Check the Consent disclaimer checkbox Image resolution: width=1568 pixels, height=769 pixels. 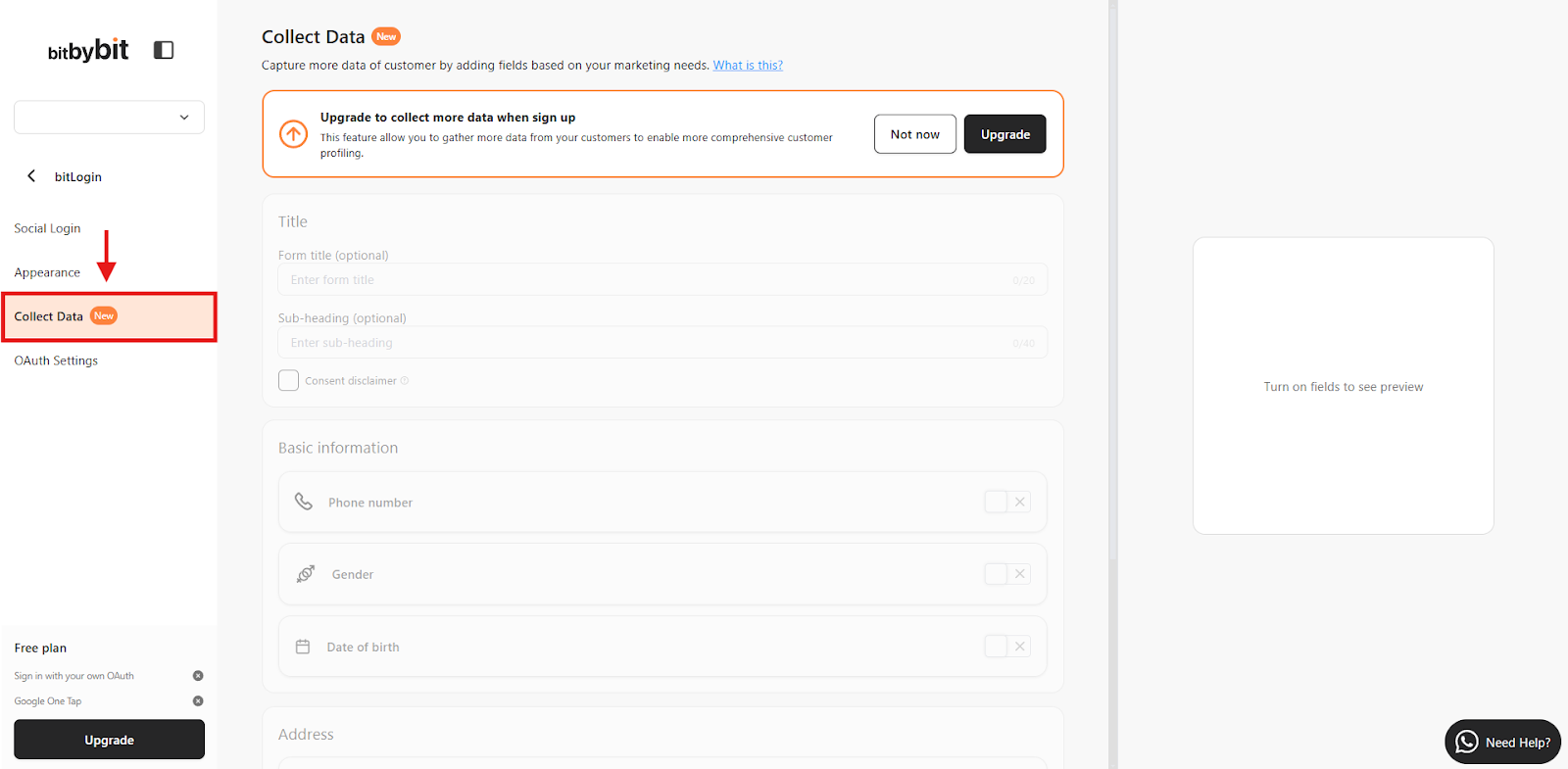pyautogui.click(x=288, y=380)
